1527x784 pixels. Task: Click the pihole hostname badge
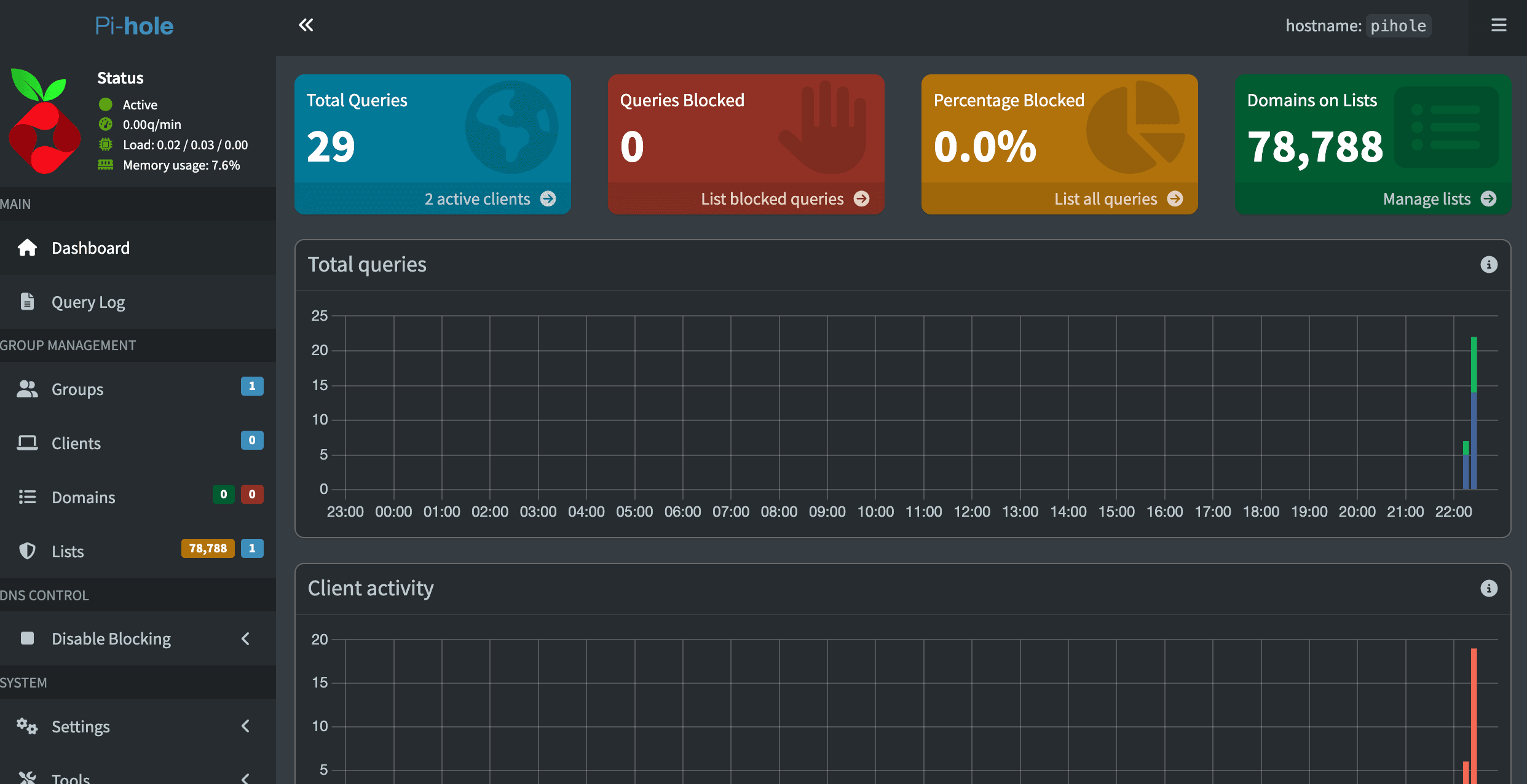(1399, 25)
